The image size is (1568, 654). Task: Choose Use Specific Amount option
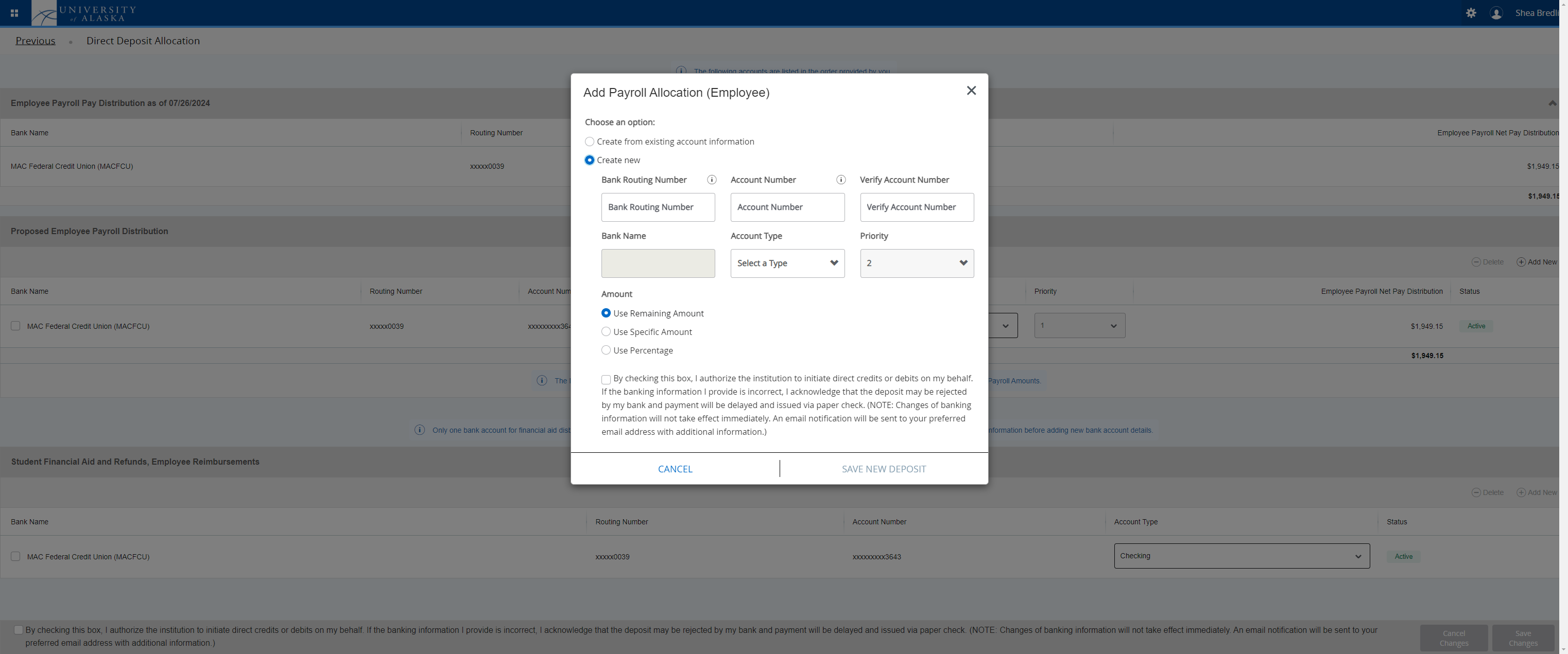click(606, 331)
